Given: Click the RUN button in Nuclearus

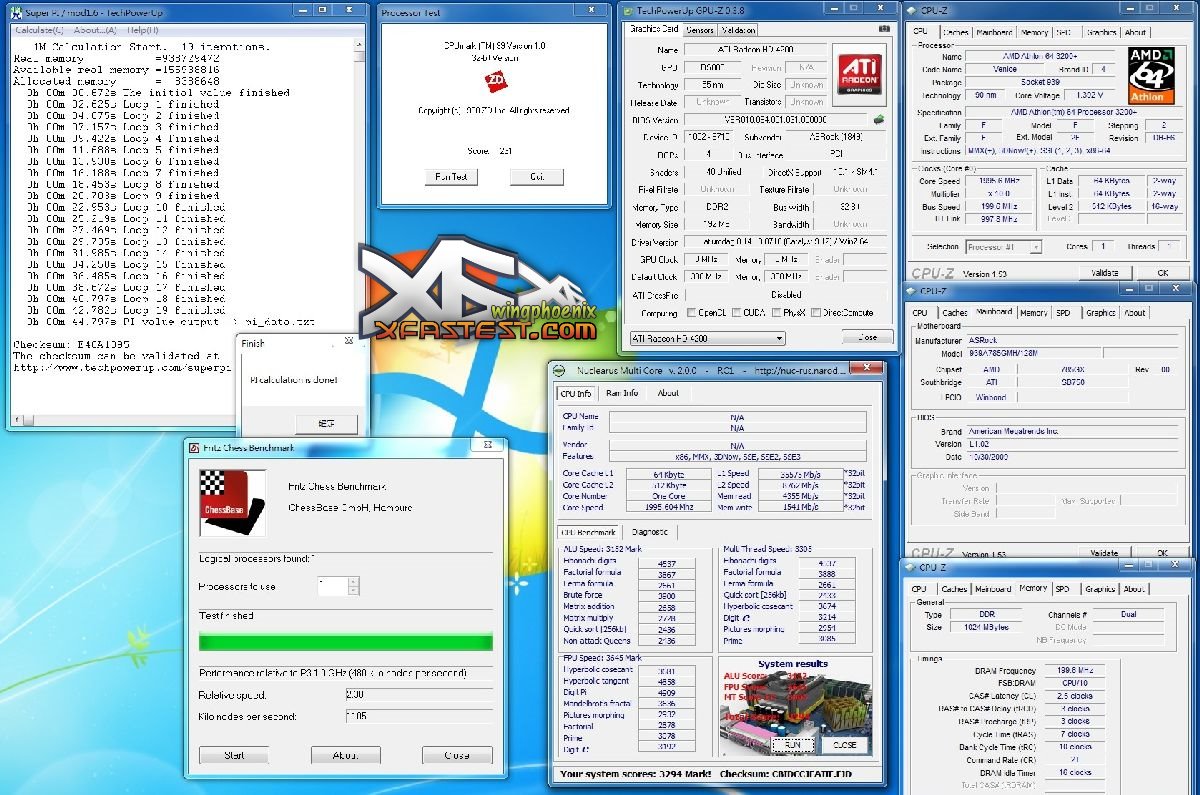Looking at the screenshot, I should [793, 744].
